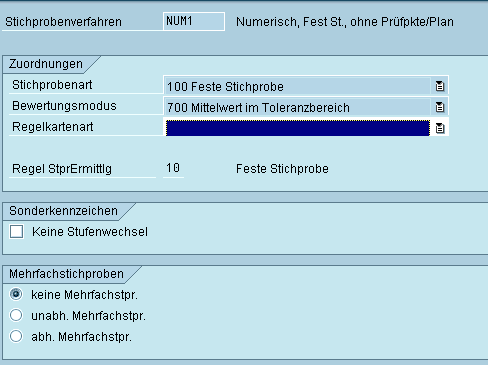
Task: Click the highlighted Regelkartenart field
Action: [x=298, y=128]
